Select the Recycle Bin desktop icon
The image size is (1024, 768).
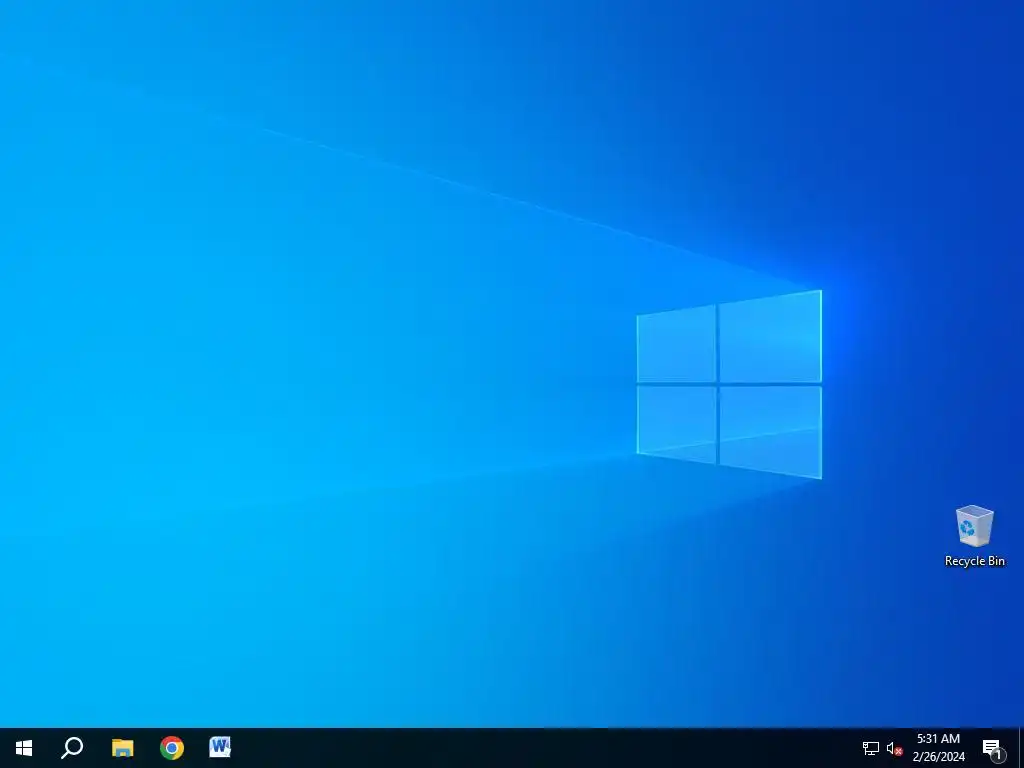(974, 536)
